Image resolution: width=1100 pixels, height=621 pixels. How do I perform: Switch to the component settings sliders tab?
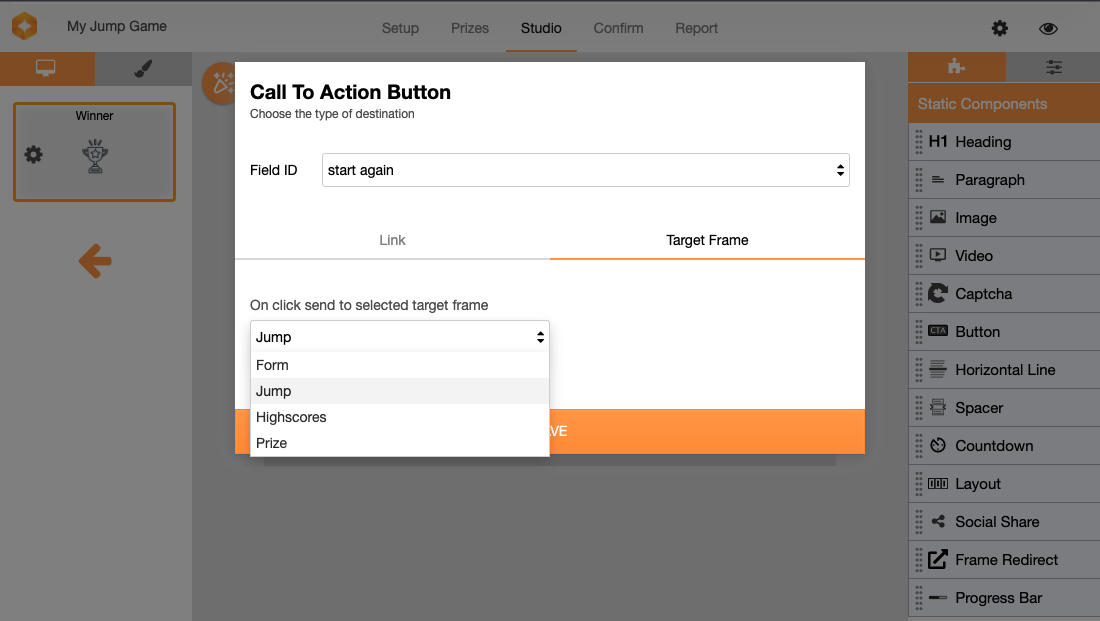(x=1053, y=68)
